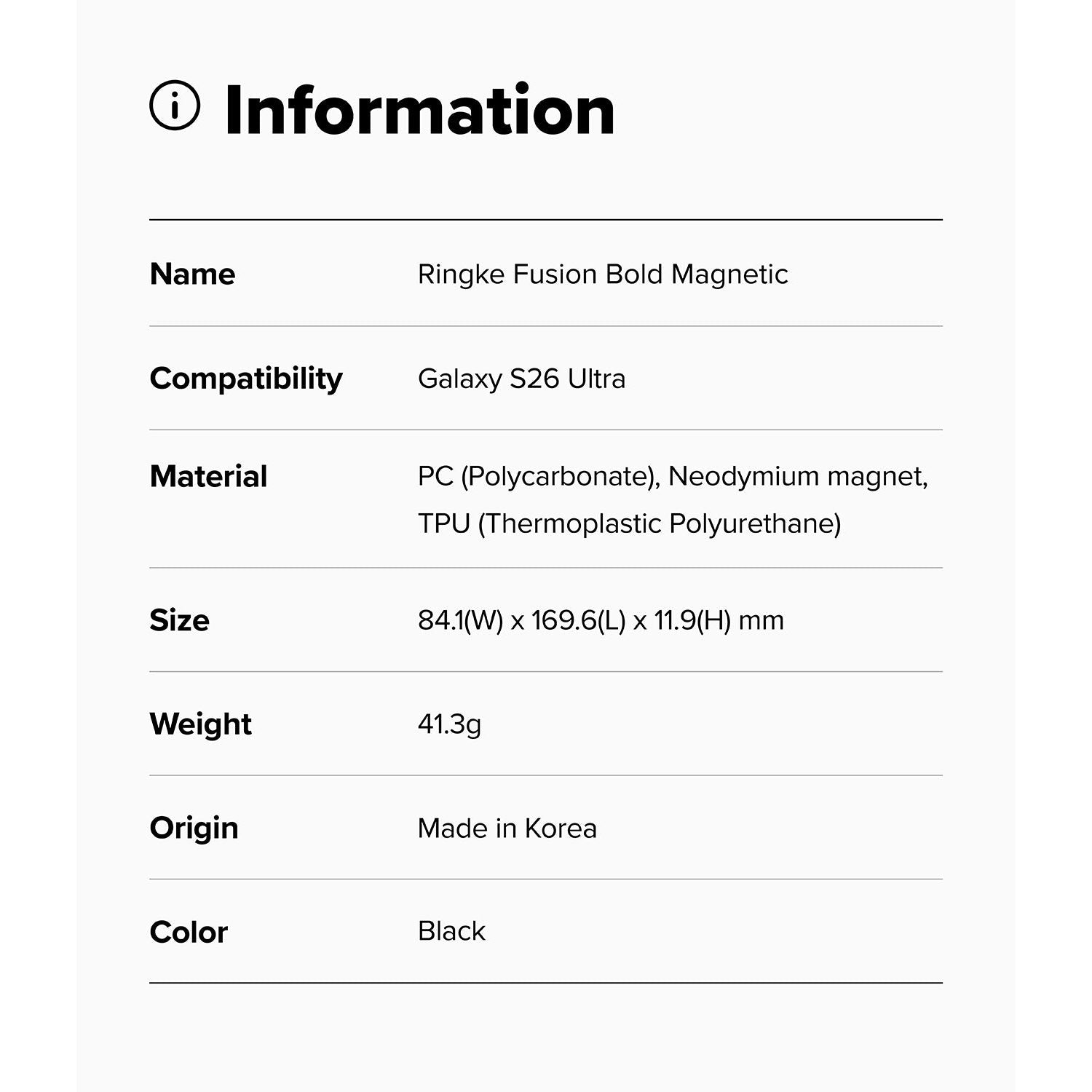The image size is (1092, 1092).
Task: Click TPU (Thermoplastic Polyurethane) text
Action: [629, 523]
